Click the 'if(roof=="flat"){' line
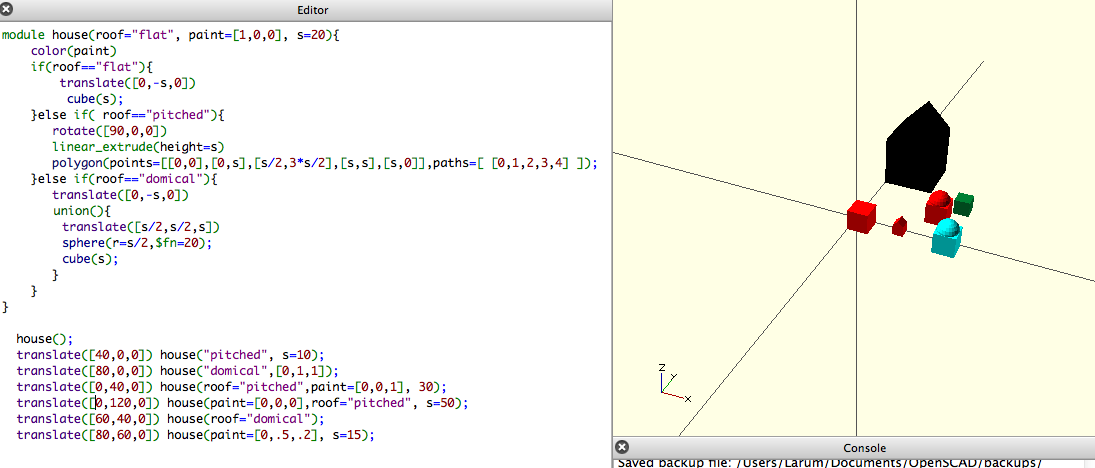1095x468 pixels. point(91,66)
